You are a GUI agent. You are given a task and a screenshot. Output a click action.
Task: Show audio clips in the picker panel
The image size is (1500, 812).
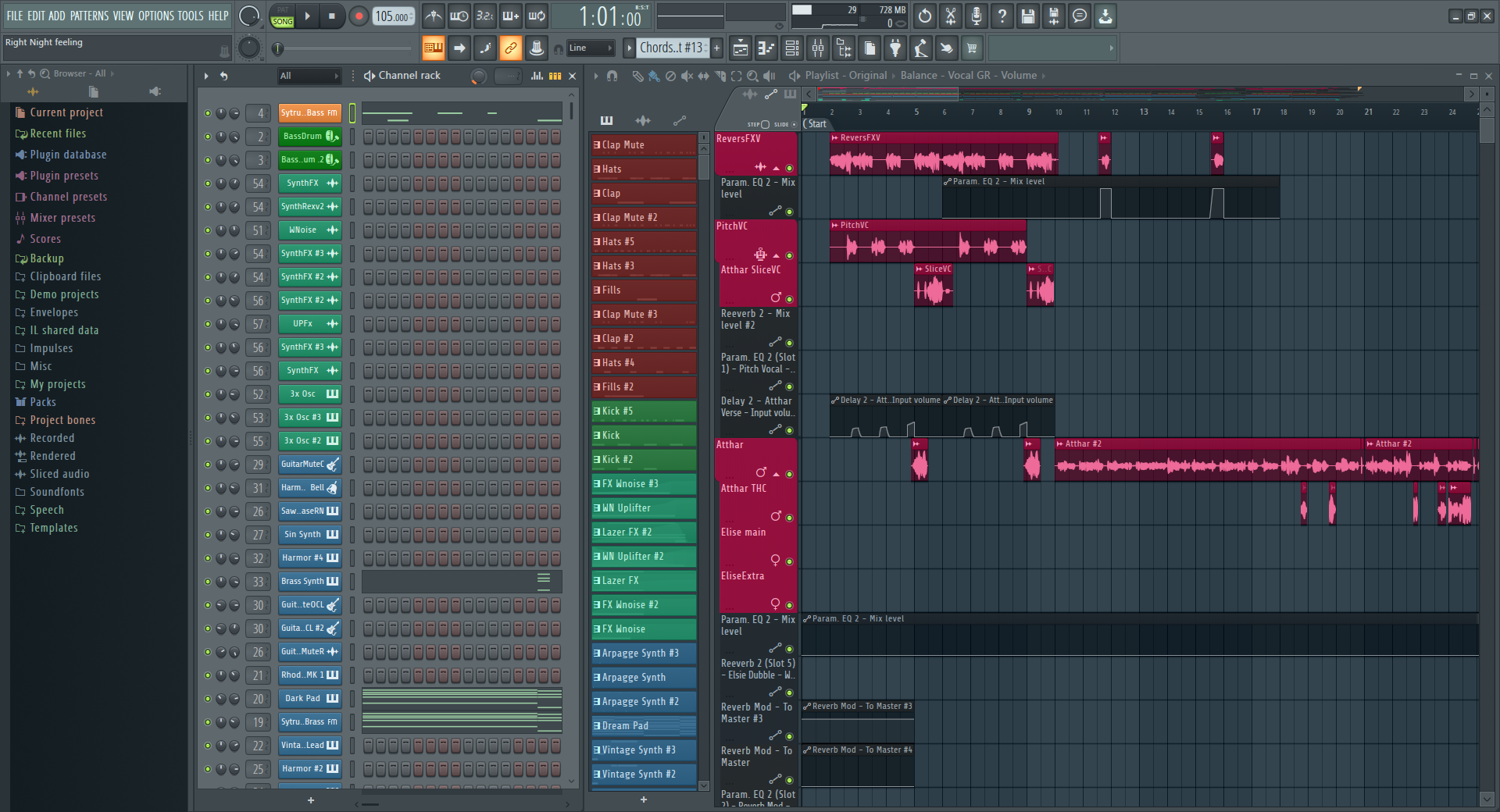(643, 120)
